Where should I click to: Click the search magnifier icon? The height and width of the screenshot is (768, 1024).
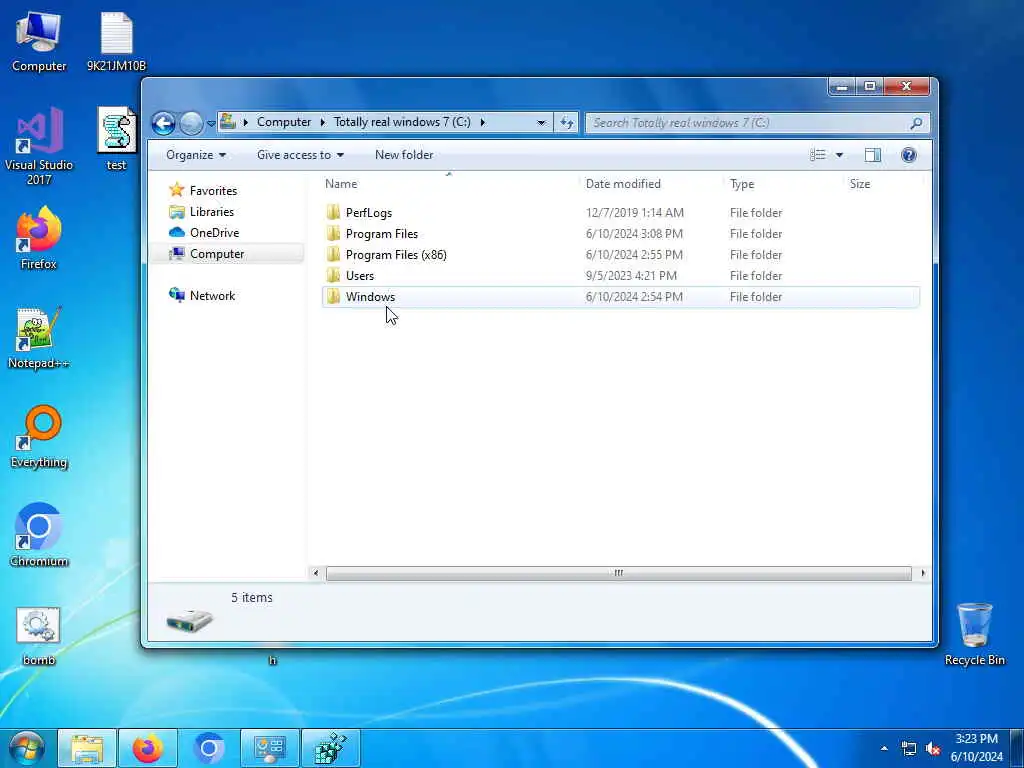[x=916, y=123]
